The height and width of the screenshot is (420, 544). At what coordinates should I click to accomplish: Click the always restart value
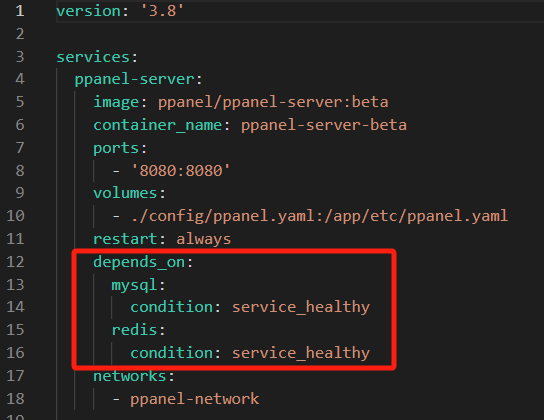tap(204, 239)
